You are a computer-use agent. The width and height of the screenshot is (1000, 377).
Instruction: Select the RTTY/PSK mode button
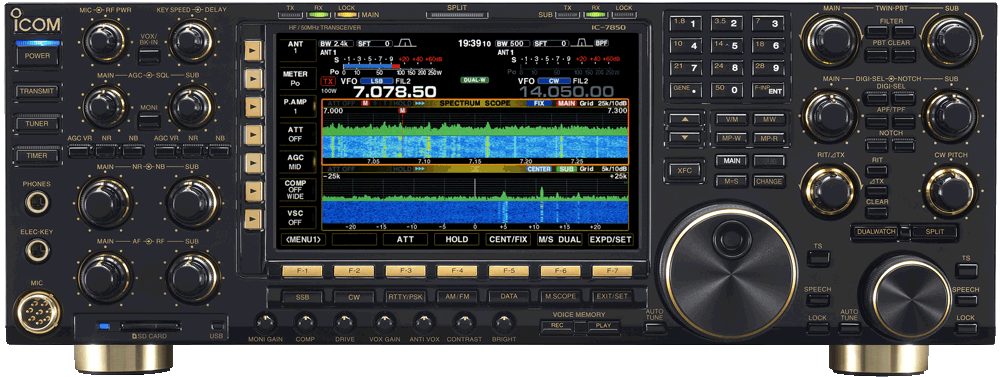tap(406, 297)
